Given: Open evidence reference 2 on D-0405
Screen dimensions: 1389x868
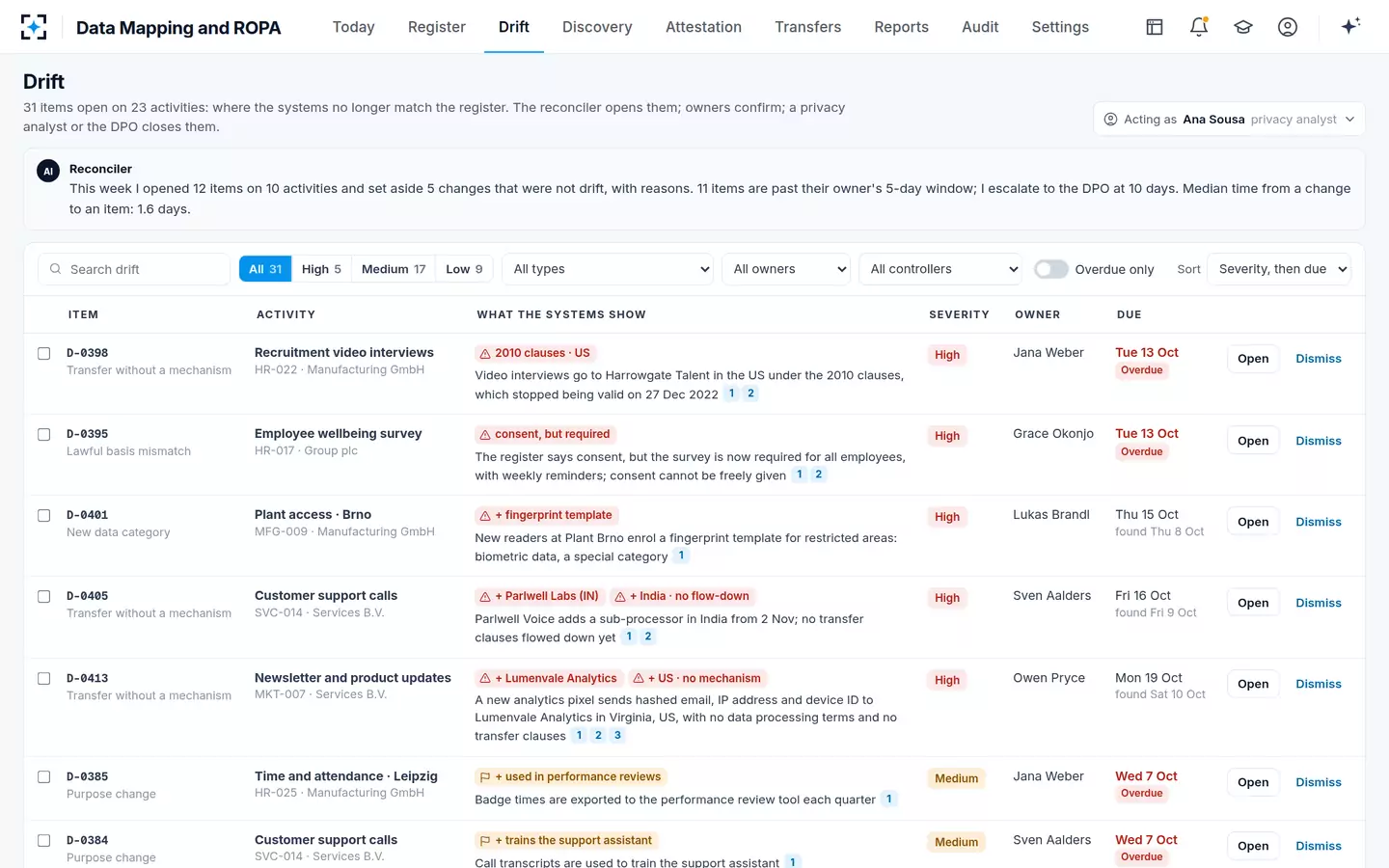Looking at the screenshot, I should (648, 637).
